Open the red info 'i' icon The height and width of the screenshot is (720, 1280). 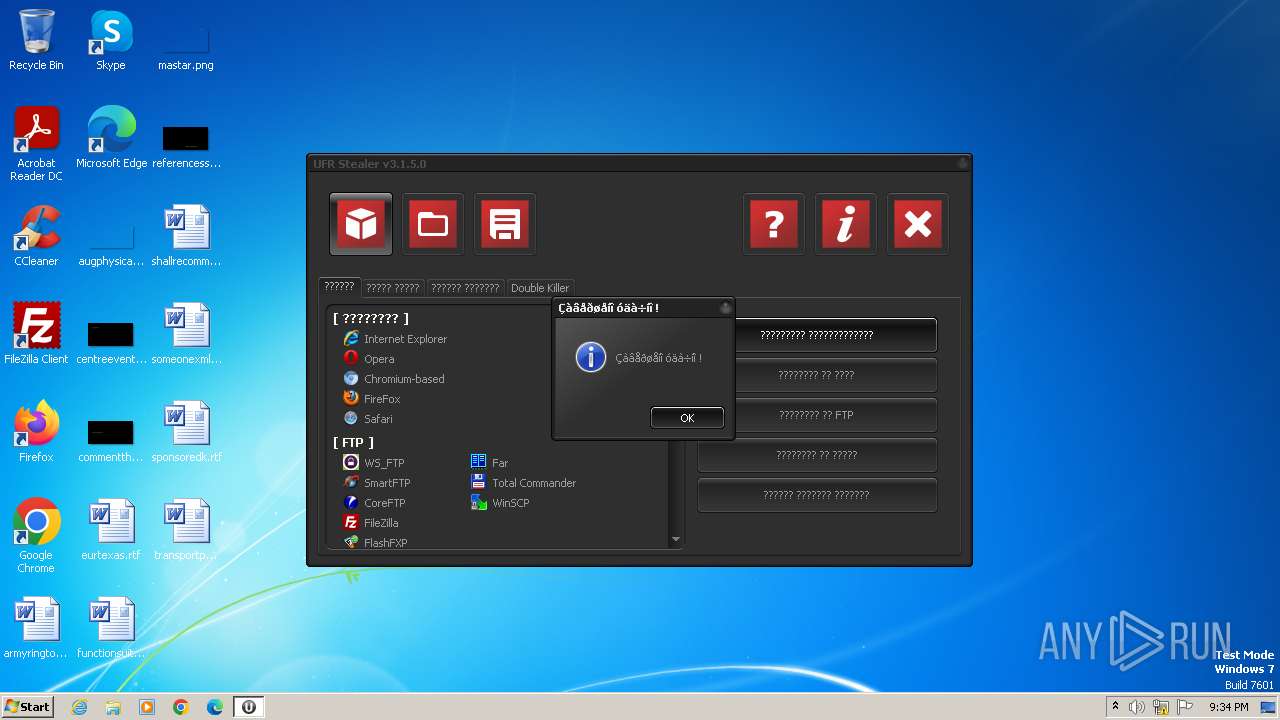click(846, 224)
